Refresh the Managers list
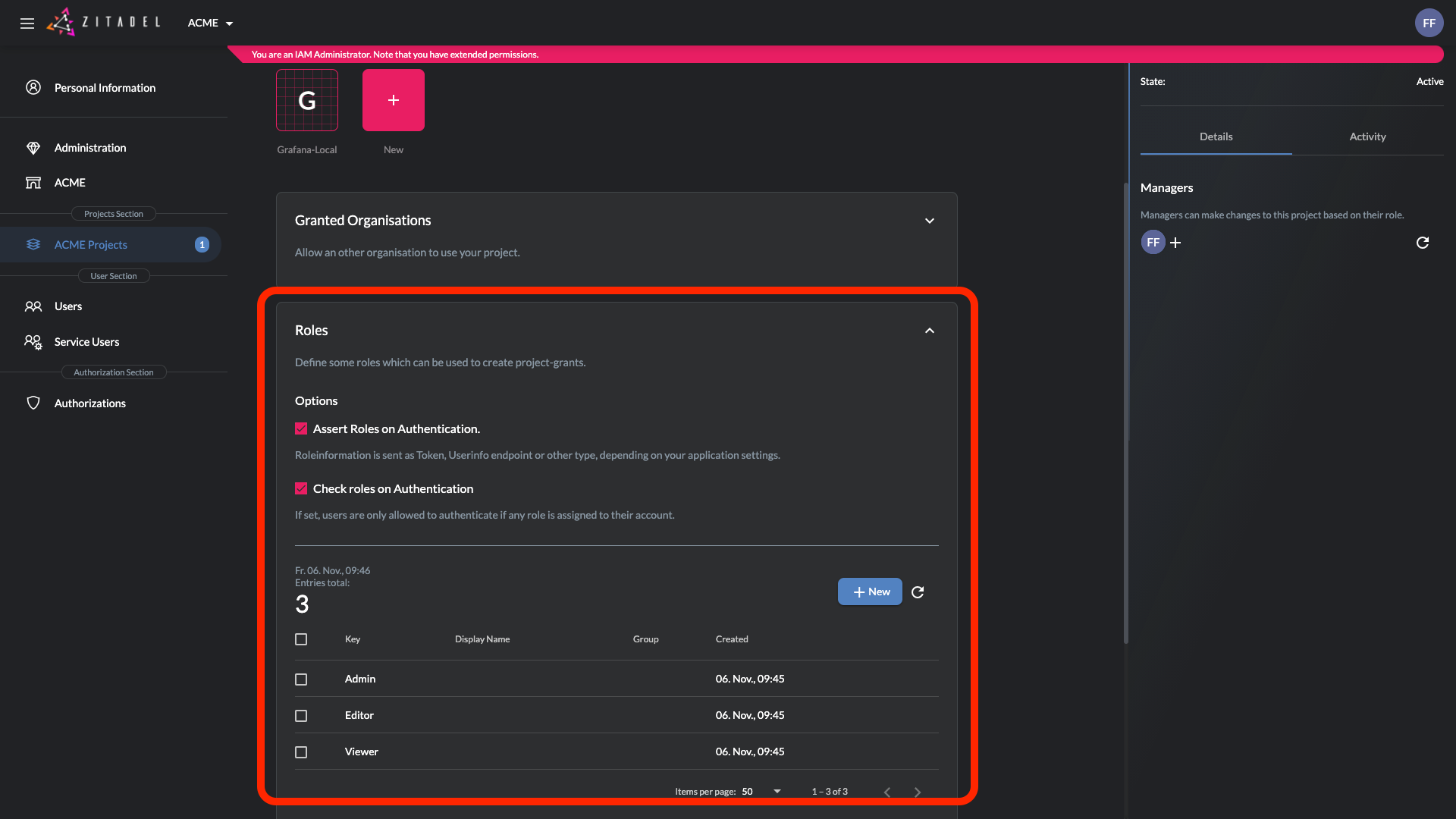 point(1423,243)
